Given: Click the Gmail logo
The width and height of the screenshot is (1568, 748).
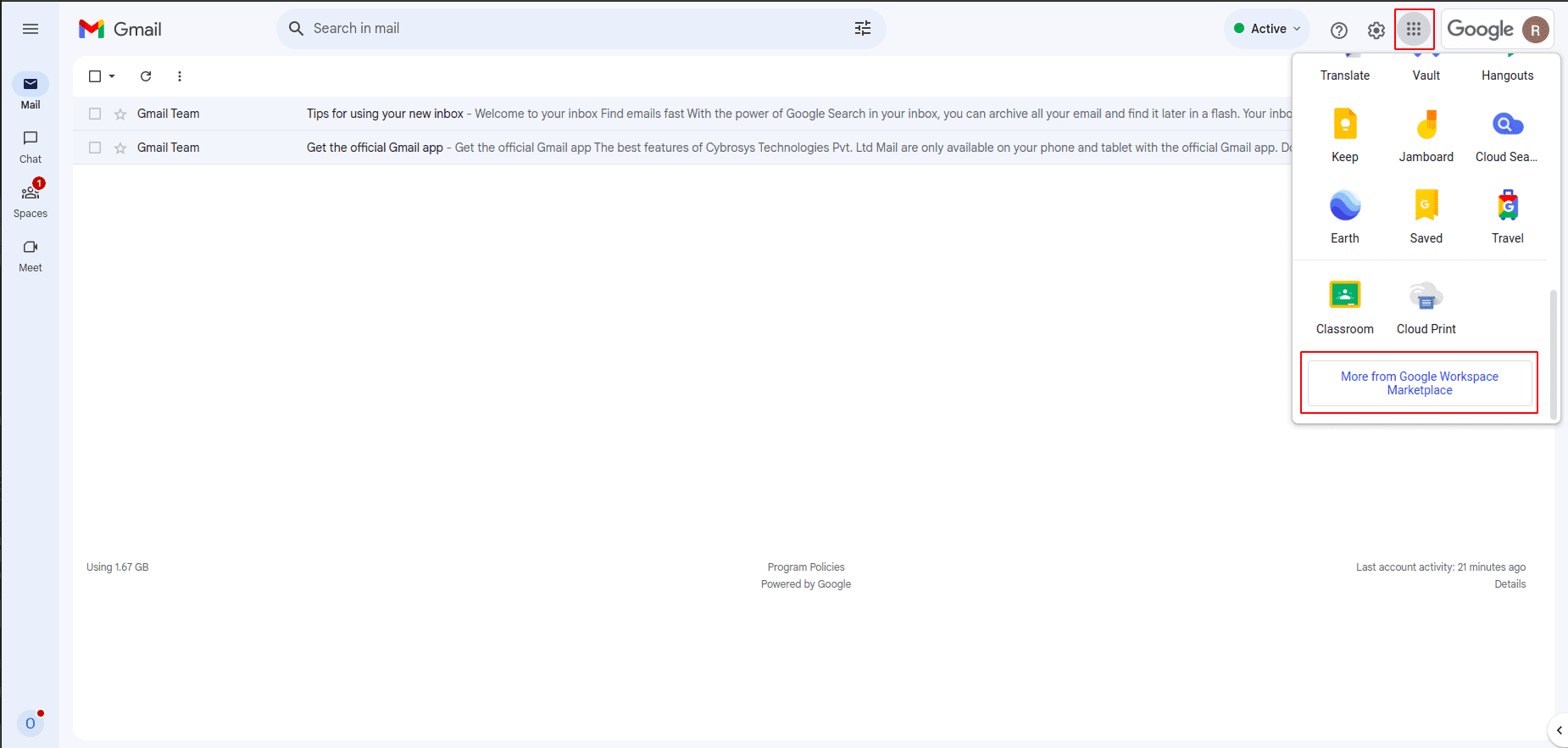Looking at the screenshot, I should pos(120,29).
